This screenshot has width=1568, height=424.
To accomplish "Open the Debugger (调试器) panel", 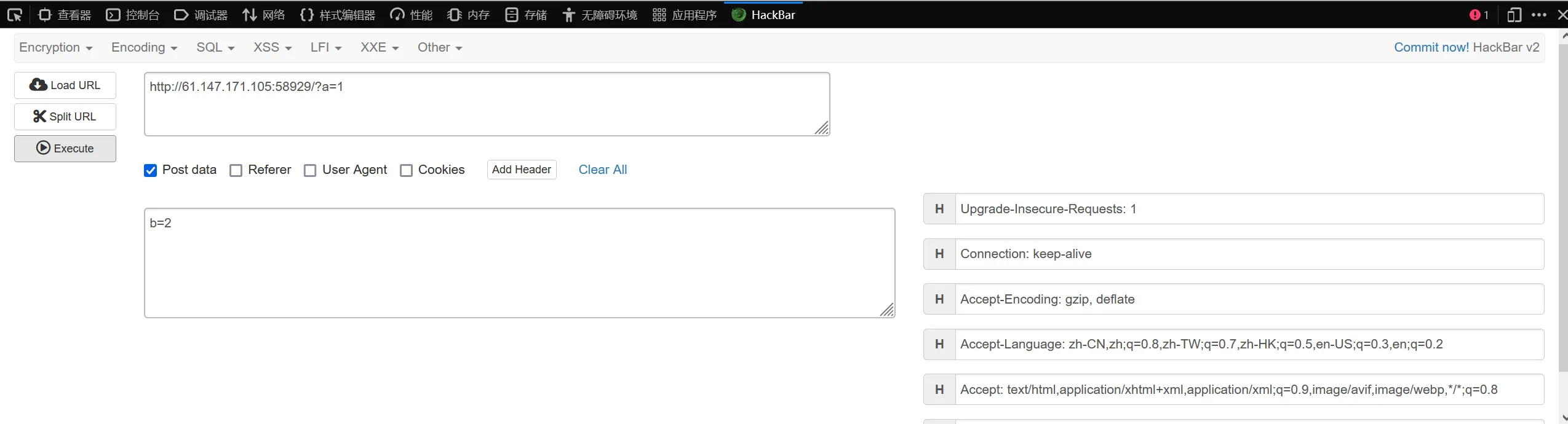I will pos(201,15).
